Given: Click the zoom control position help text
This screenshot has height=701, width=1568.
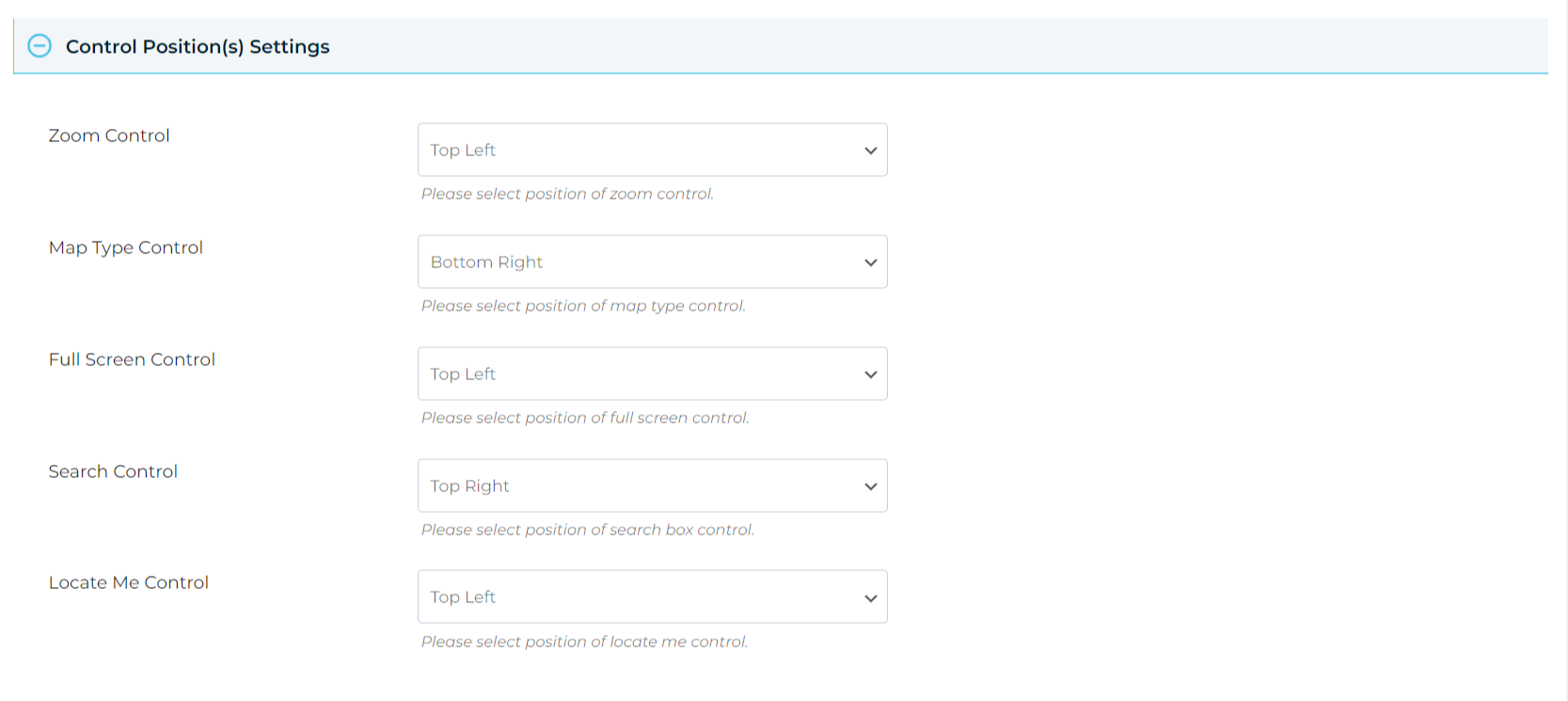Looking at the screenshot, I should point(567,194).
